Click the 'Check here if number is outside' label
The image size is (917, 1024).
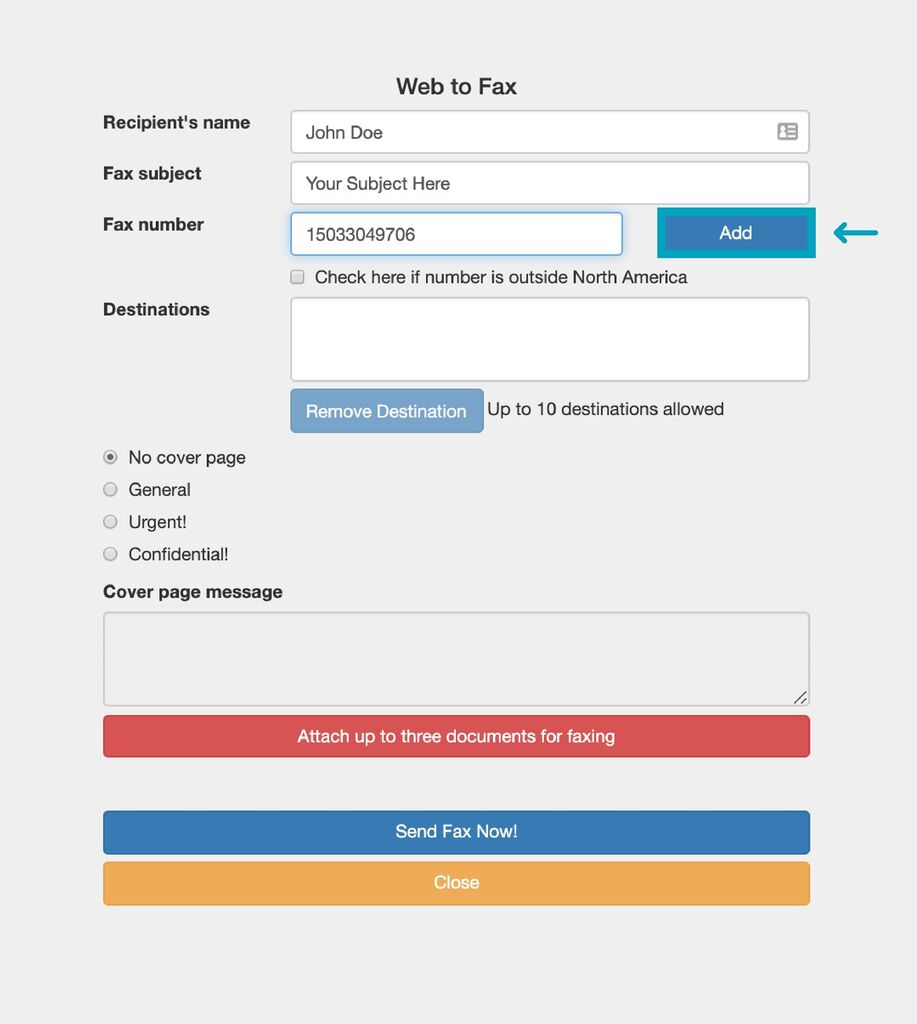[500, 277]
